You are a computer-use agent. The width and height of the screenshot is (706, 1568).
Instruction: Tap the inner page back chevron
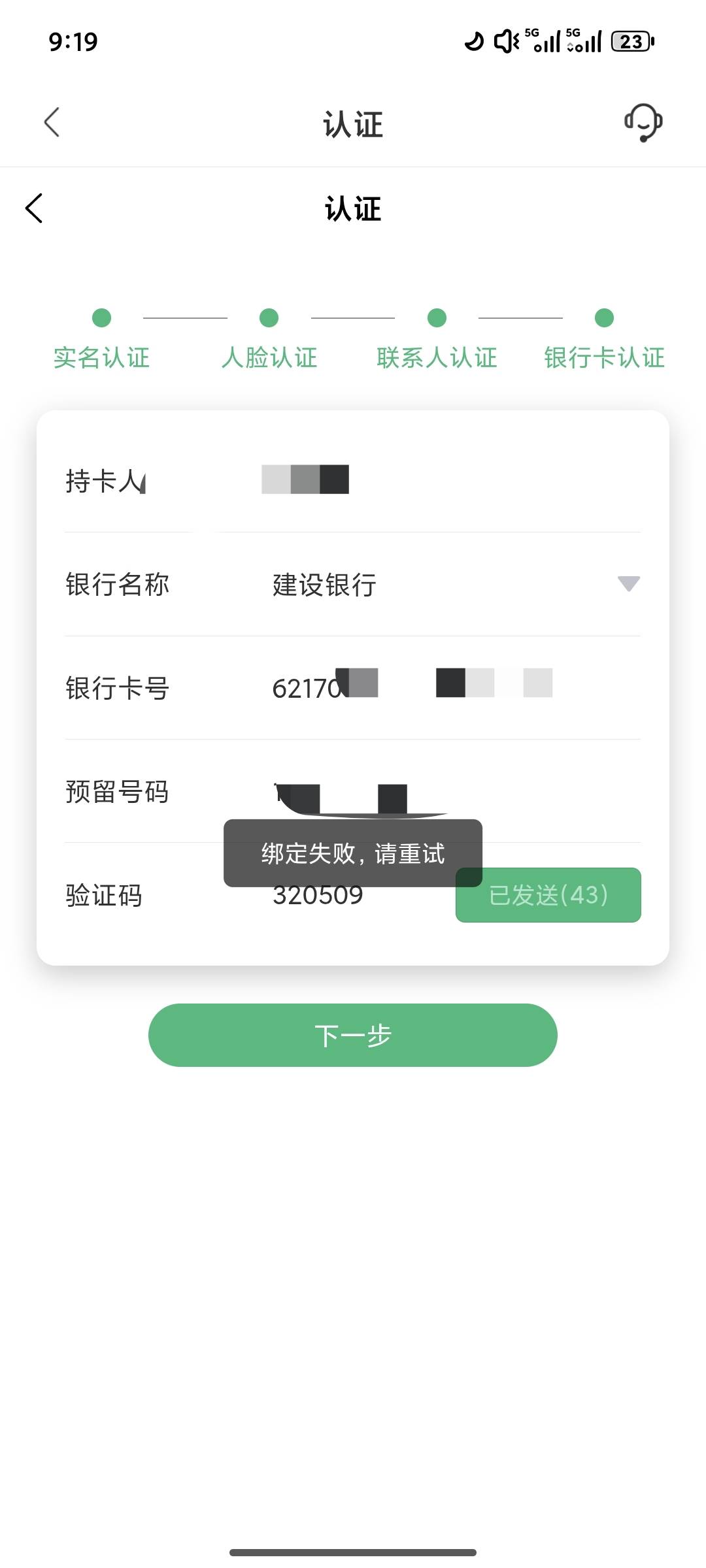34,208
